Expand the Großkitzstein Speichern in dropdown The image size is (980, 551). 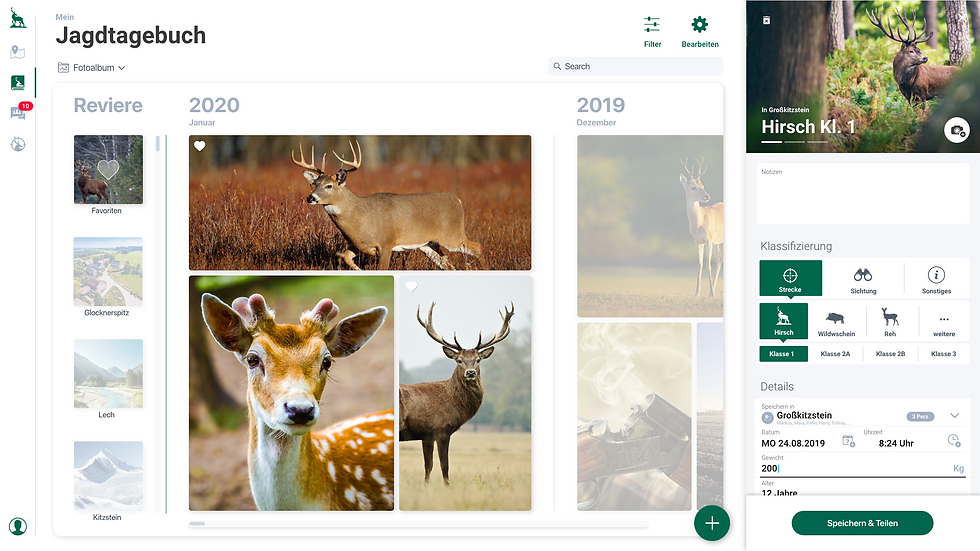coord(954,415)
